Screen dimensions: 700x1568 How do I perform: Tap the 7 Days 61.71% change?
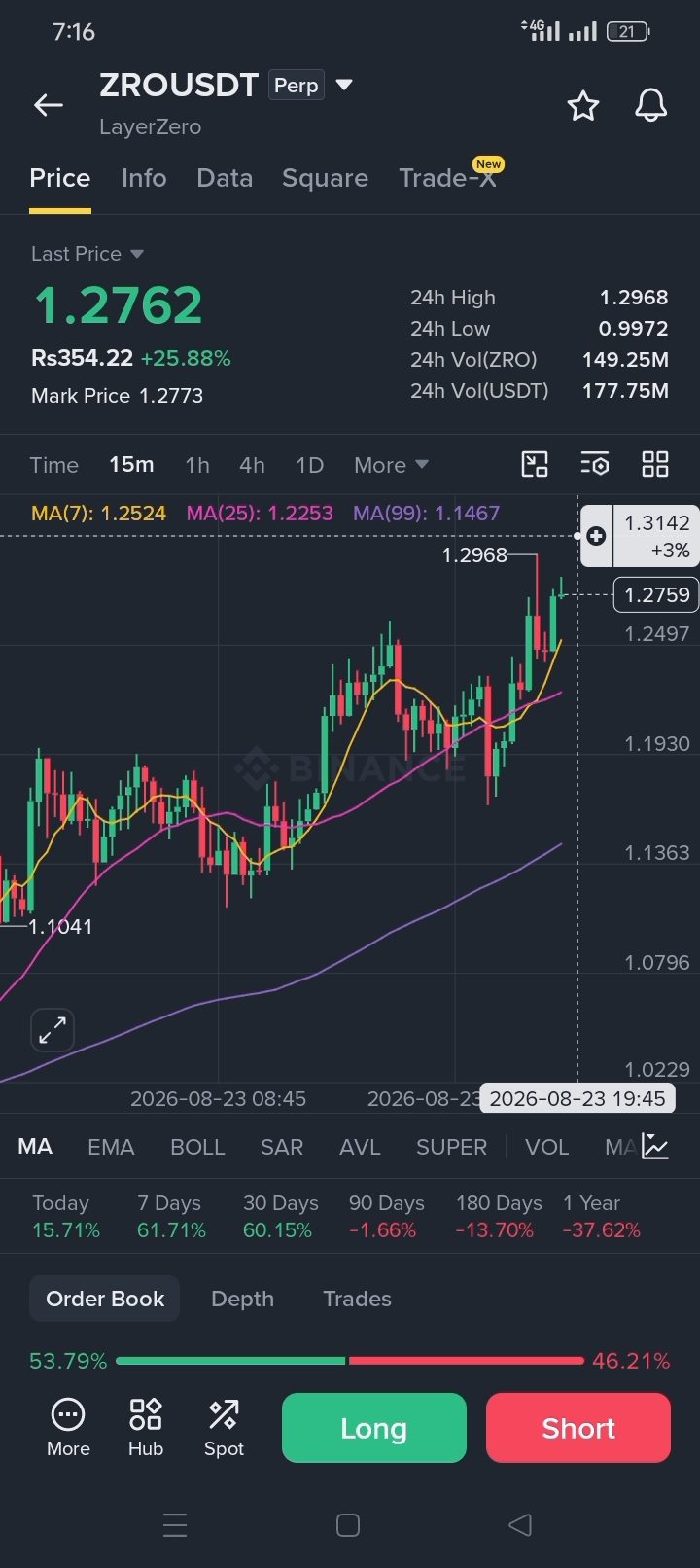coord(171,1217)
